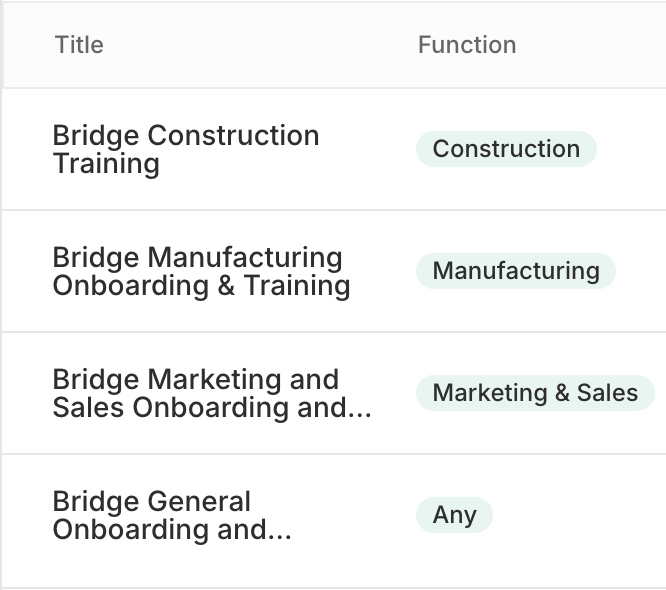Click the Bridge General first title line

coord(151,502)
